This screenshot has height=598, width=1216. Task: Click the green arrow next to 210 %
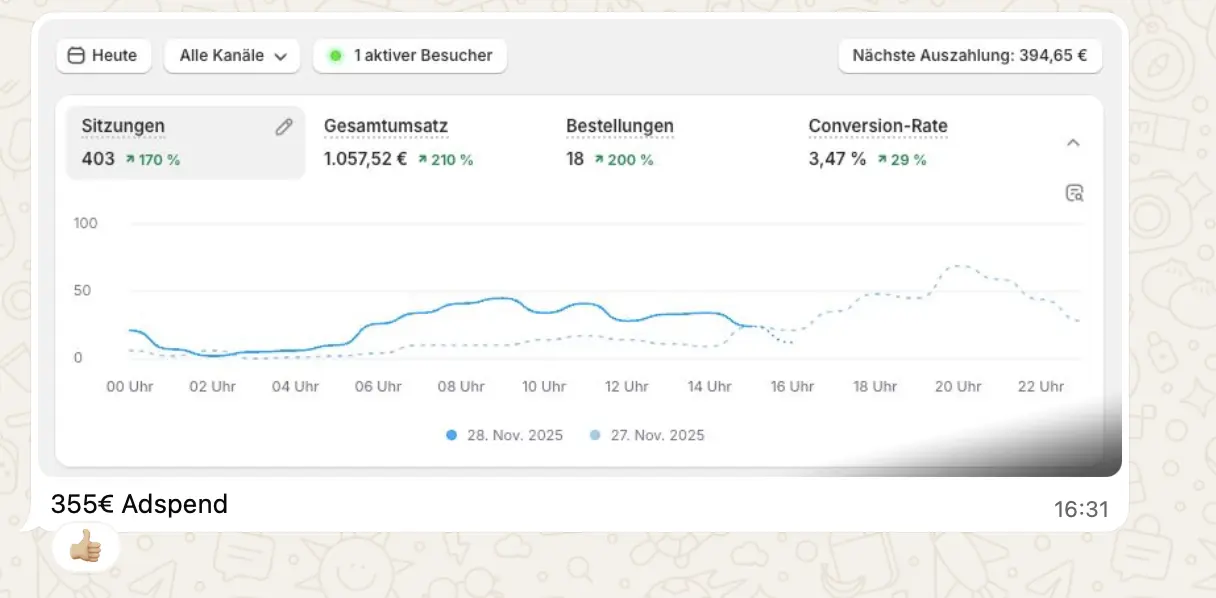pos(425,159)
